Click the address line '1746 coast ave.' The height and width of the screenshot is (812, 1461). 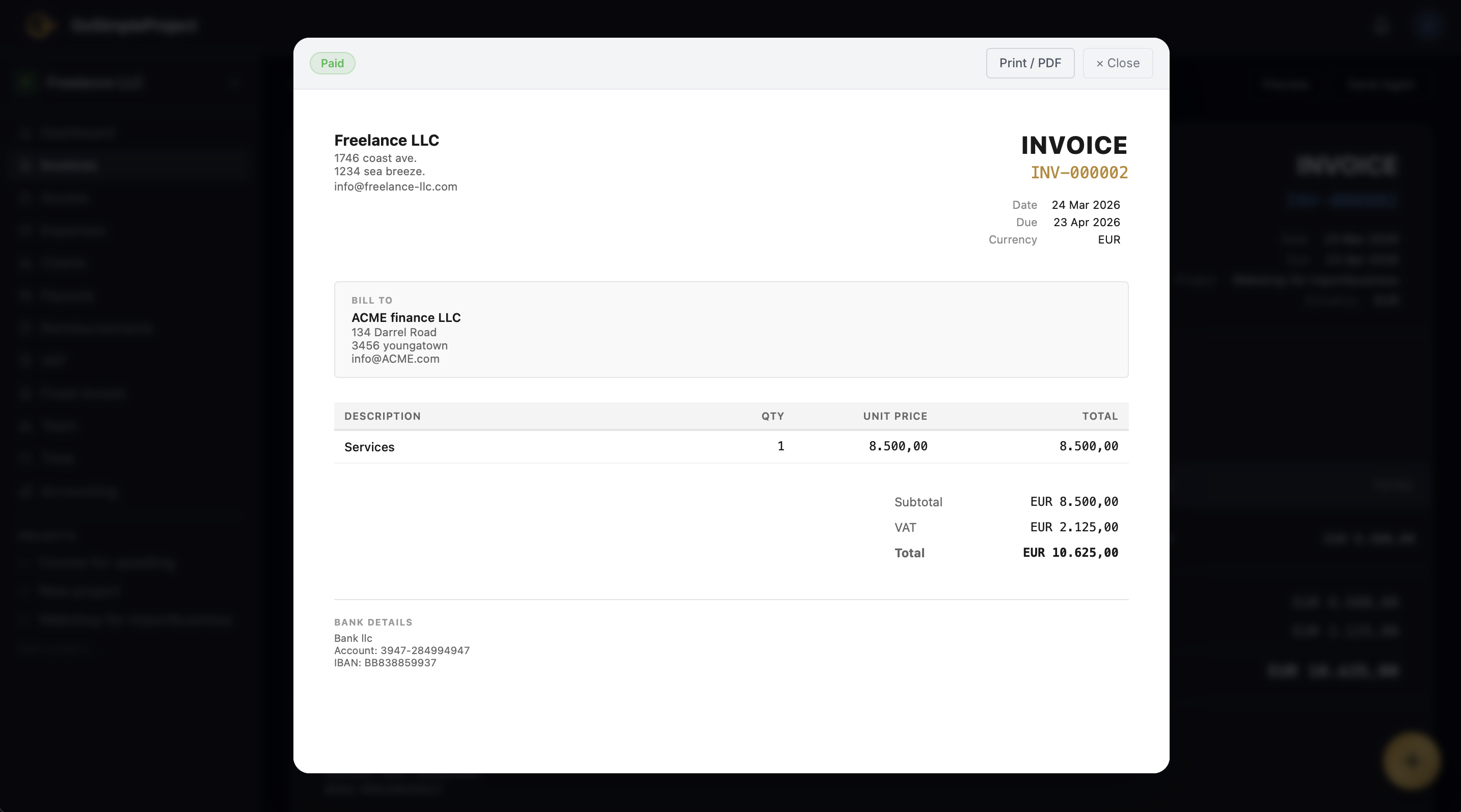(x=375, y=158)
